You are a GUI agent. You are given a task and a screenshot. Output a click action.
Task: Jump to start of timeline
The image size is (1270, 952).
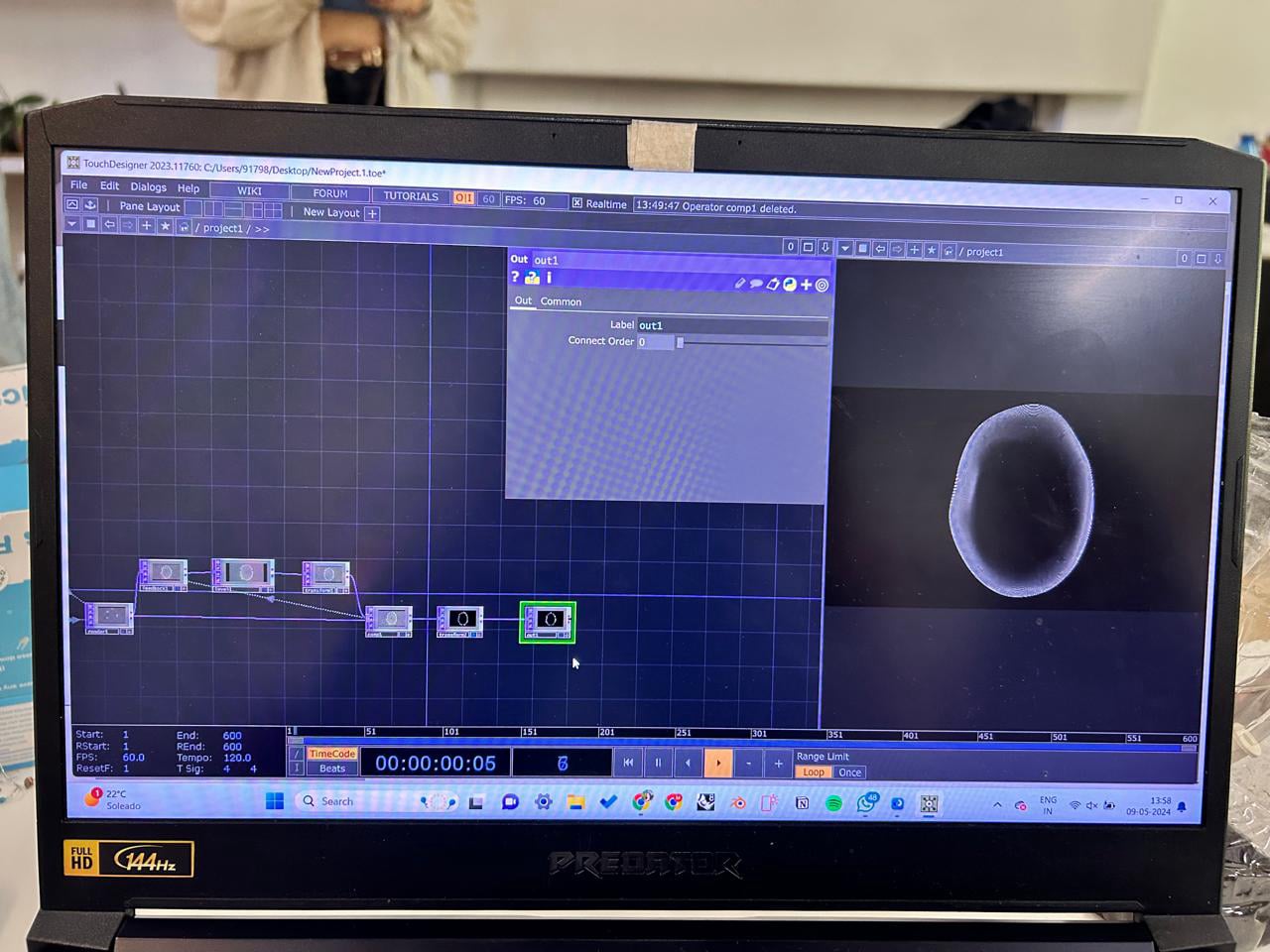[628, 762]
